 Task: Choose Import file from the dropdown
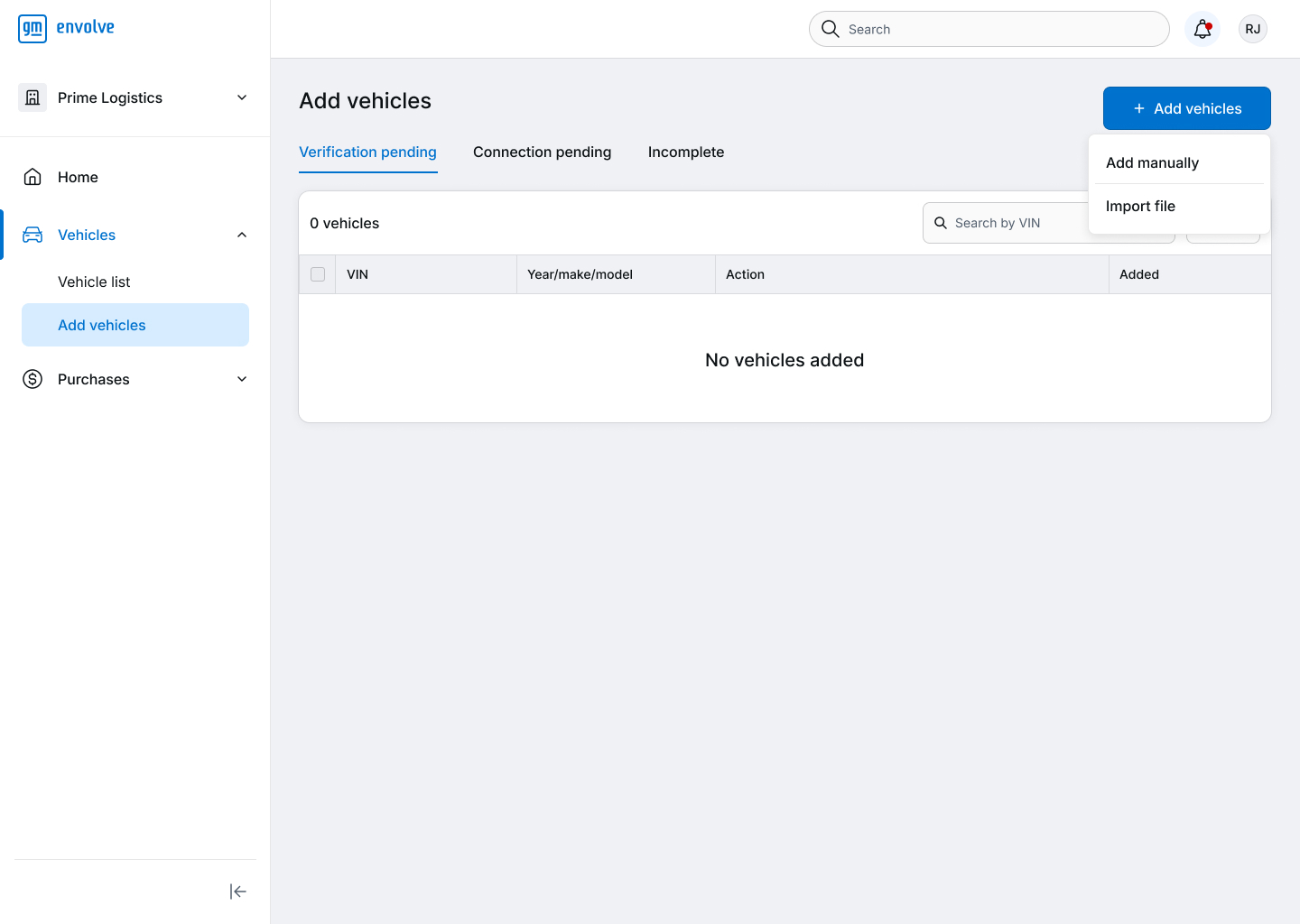coord(1179,206)
